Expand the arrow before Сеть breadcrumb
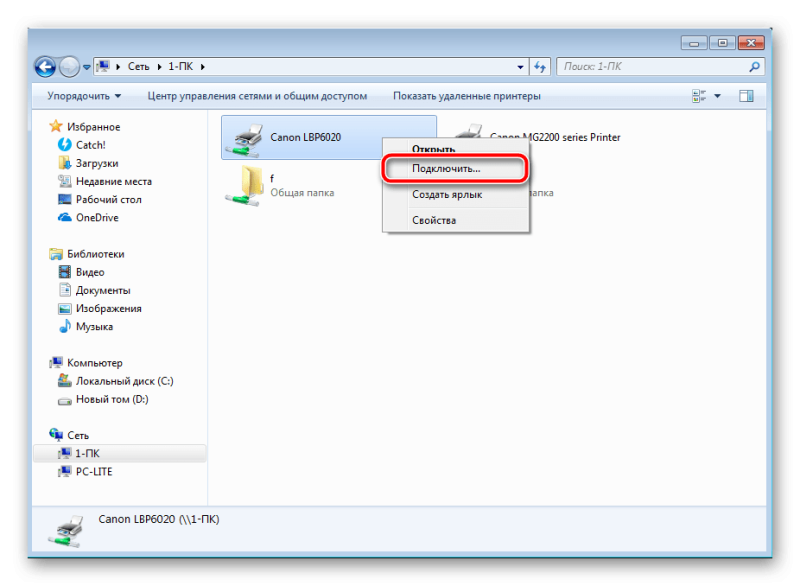Image resolution: width=800 pixels, height=586 pixels. pos(118,67)
